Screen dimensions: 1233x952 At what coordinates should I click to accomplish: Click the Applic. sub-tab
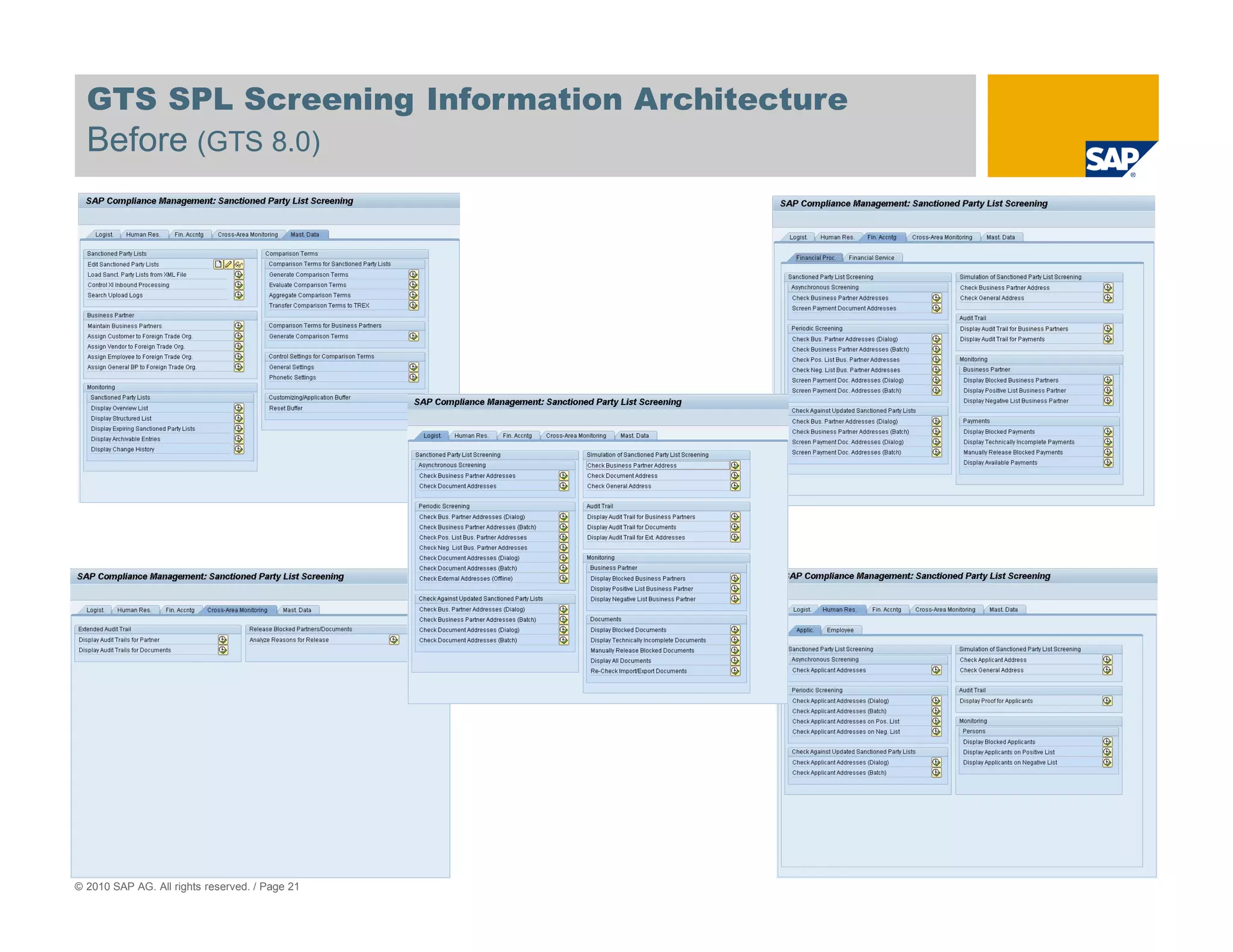804,630
